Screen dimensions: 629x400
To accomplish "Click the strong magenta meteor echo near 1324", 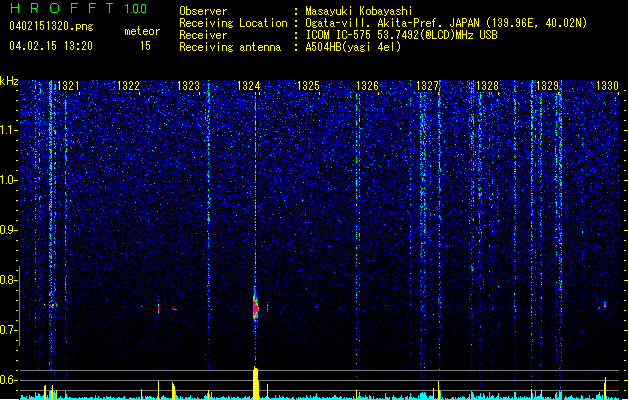I will coord(256,308).
